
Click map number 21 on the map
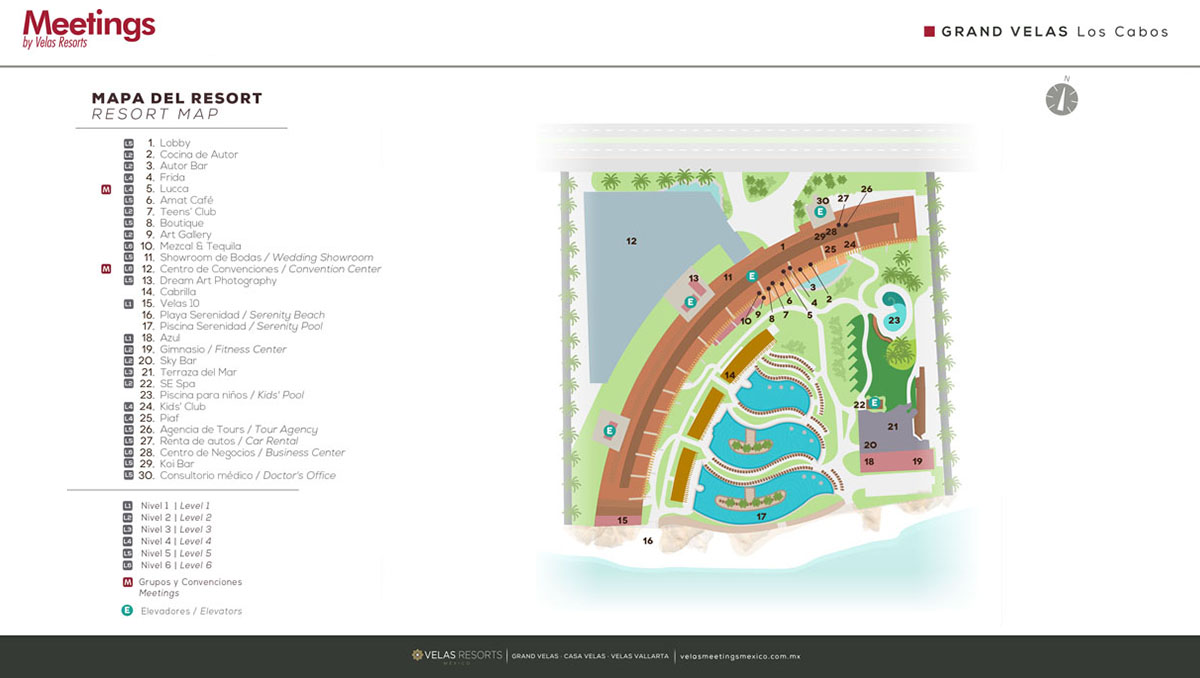click(893, 427)
